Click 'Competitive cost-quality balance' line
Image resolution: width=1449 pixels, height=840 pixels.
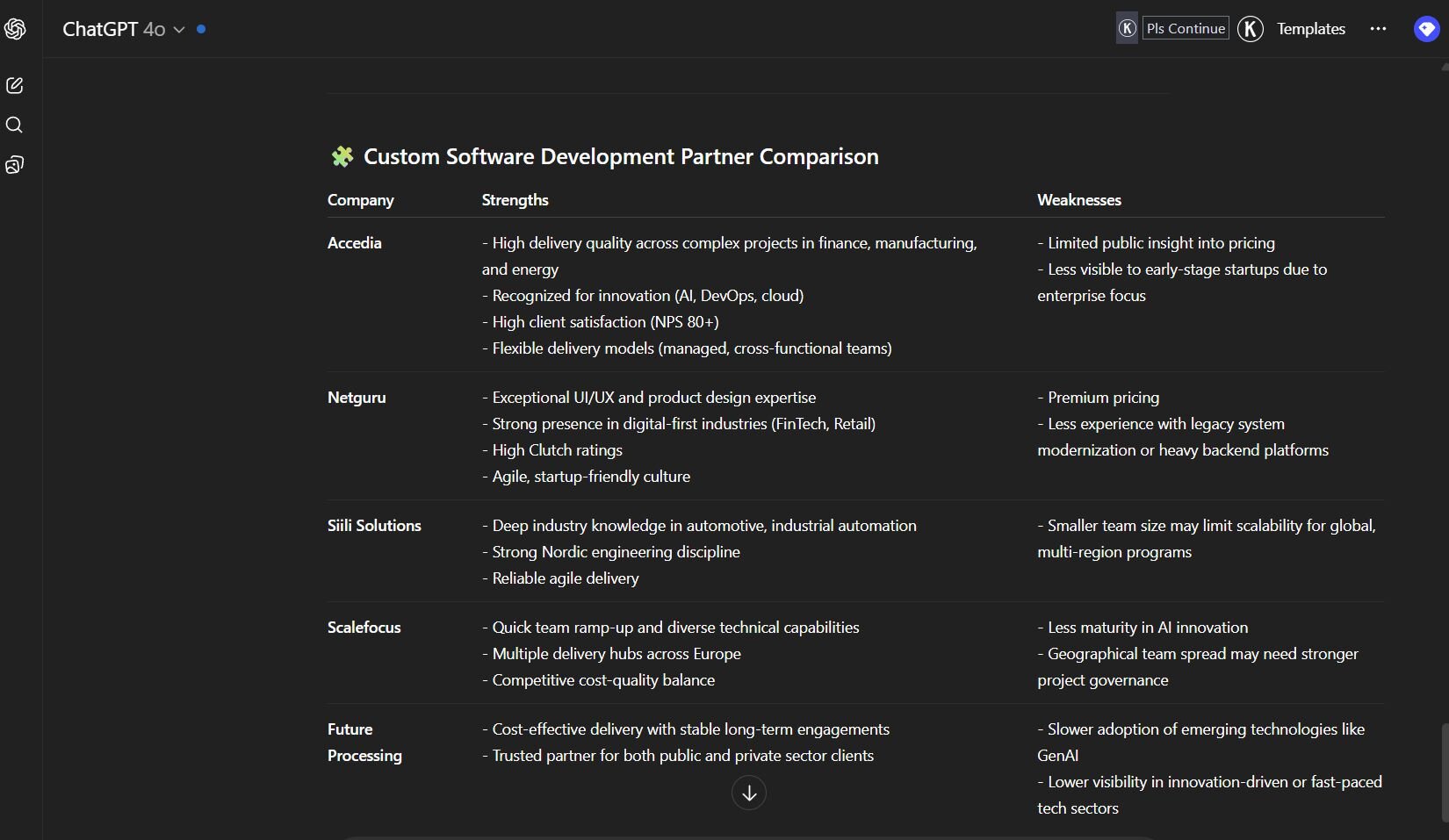(x=598, y=680)
